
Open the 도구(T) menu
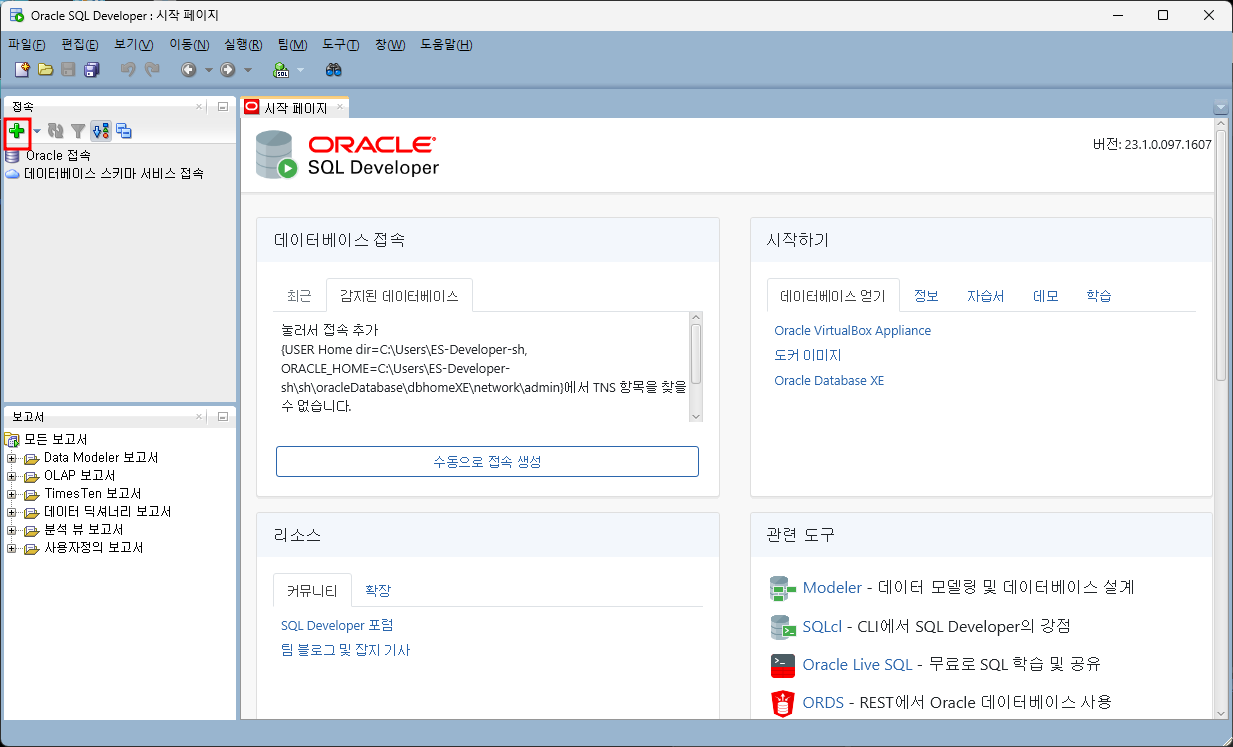[x=341, y=45]
